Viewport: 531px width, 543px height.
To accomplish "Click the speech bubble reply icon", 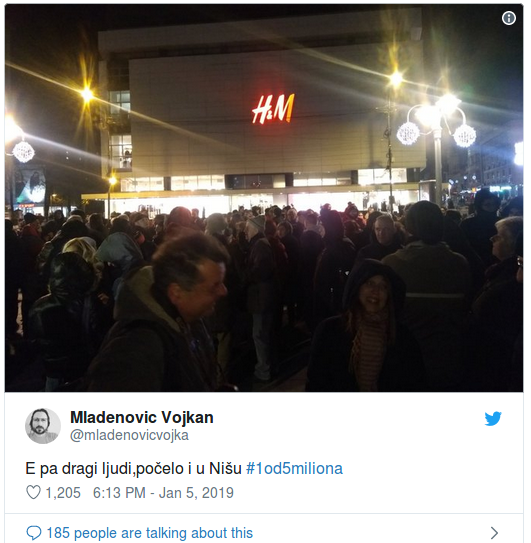I will tap(34, 533).
